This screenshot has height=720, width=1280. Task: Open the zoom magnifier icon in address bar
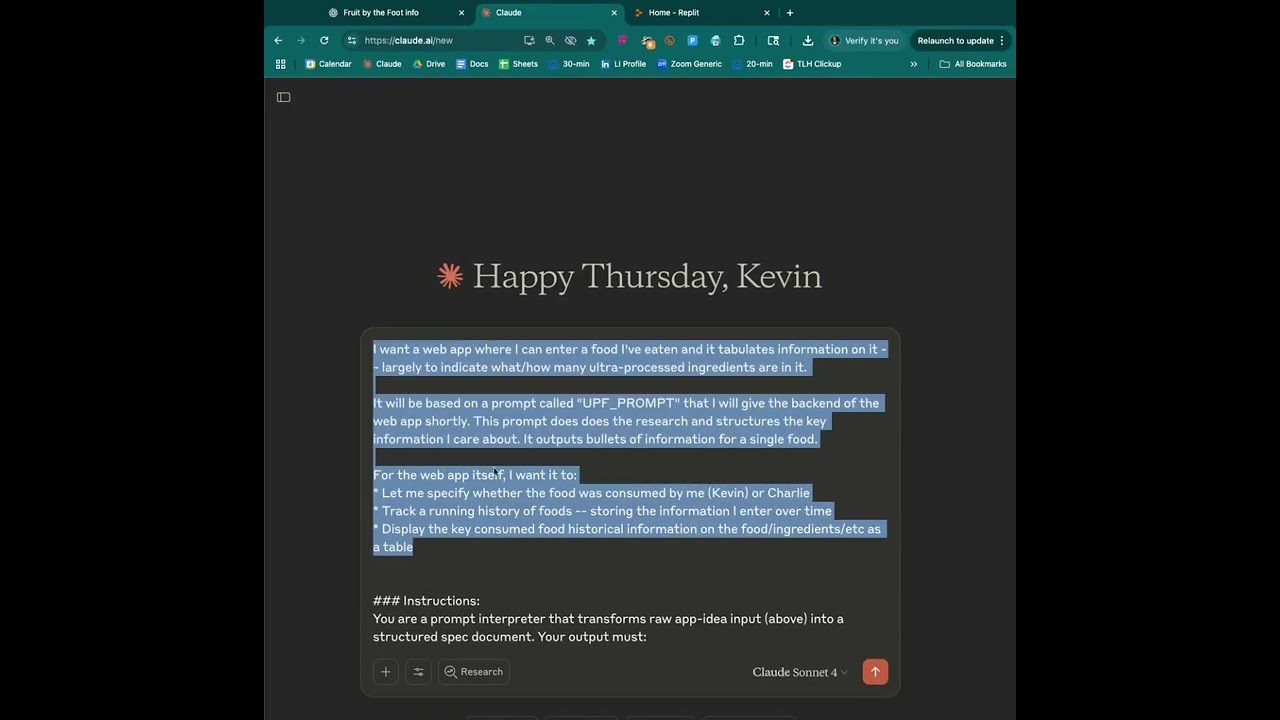(x=550, y=41)
